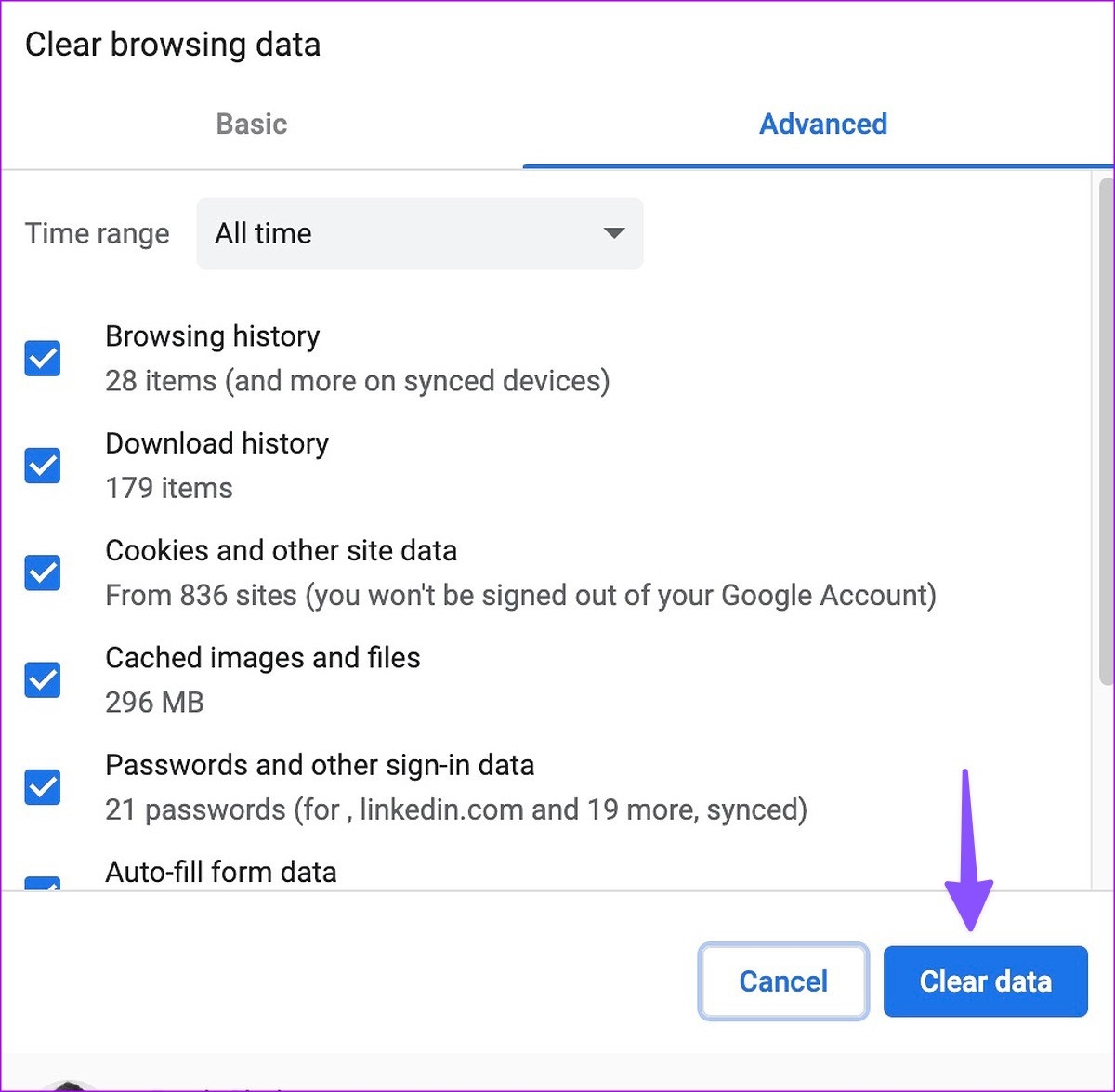Screen dimensions: 1115x1092
Task: Select the Advanced tab
Action: click(822, 124)
